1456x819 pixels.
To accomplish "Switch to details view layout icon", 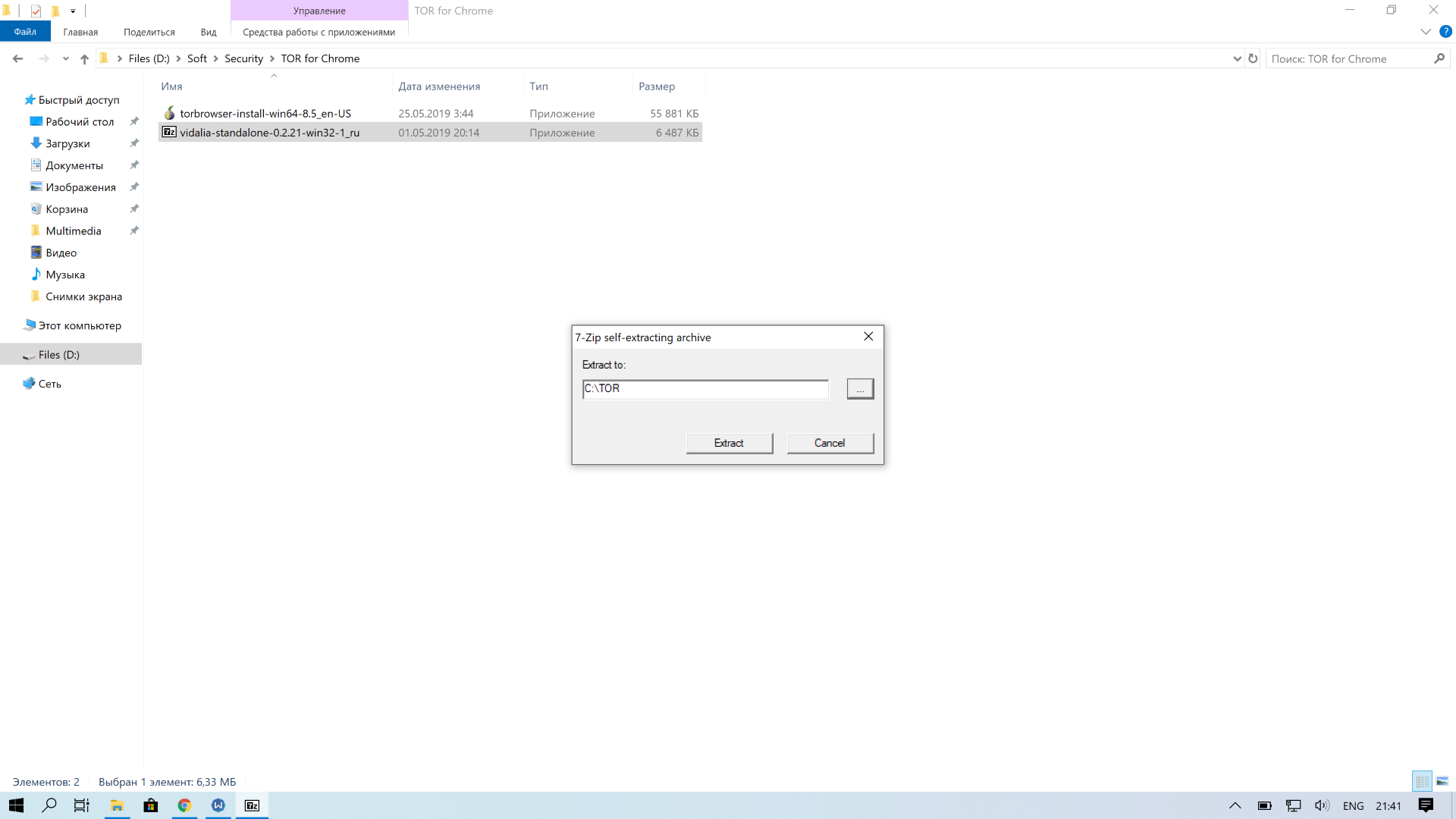I will coord(1422,781).
